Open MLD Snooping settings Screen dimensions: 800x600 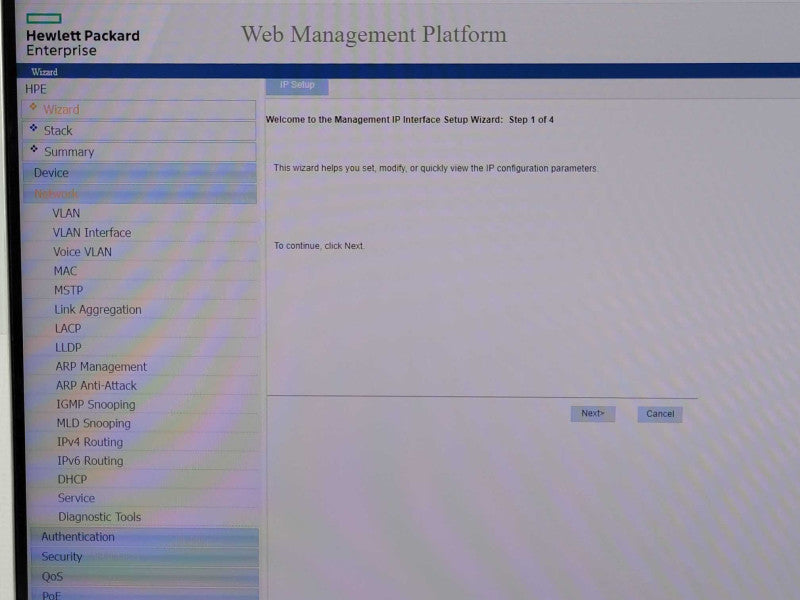click(94, 423)
